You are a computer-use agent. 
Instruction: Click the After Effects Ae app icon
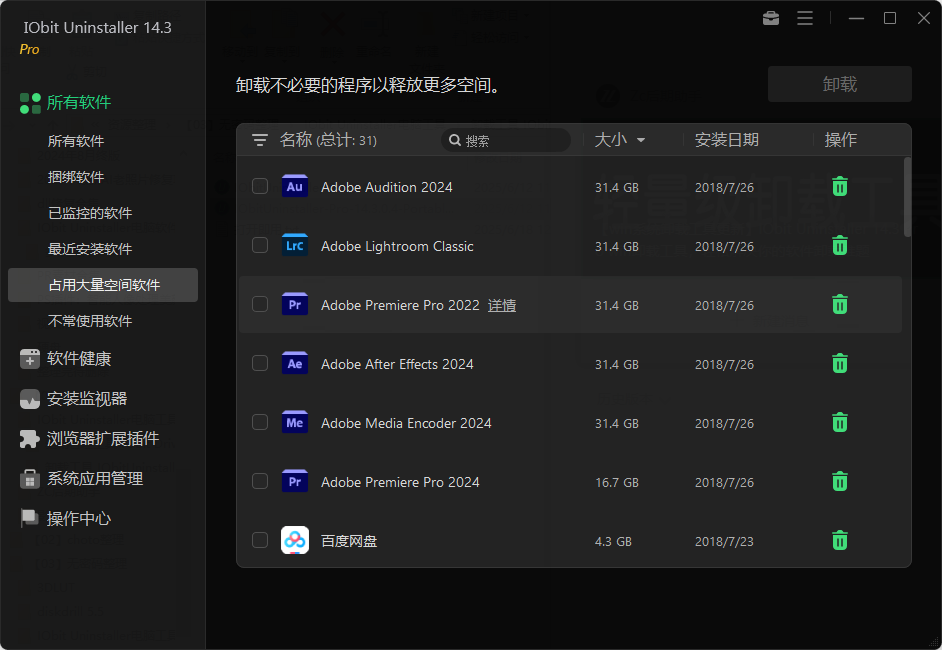294,363
